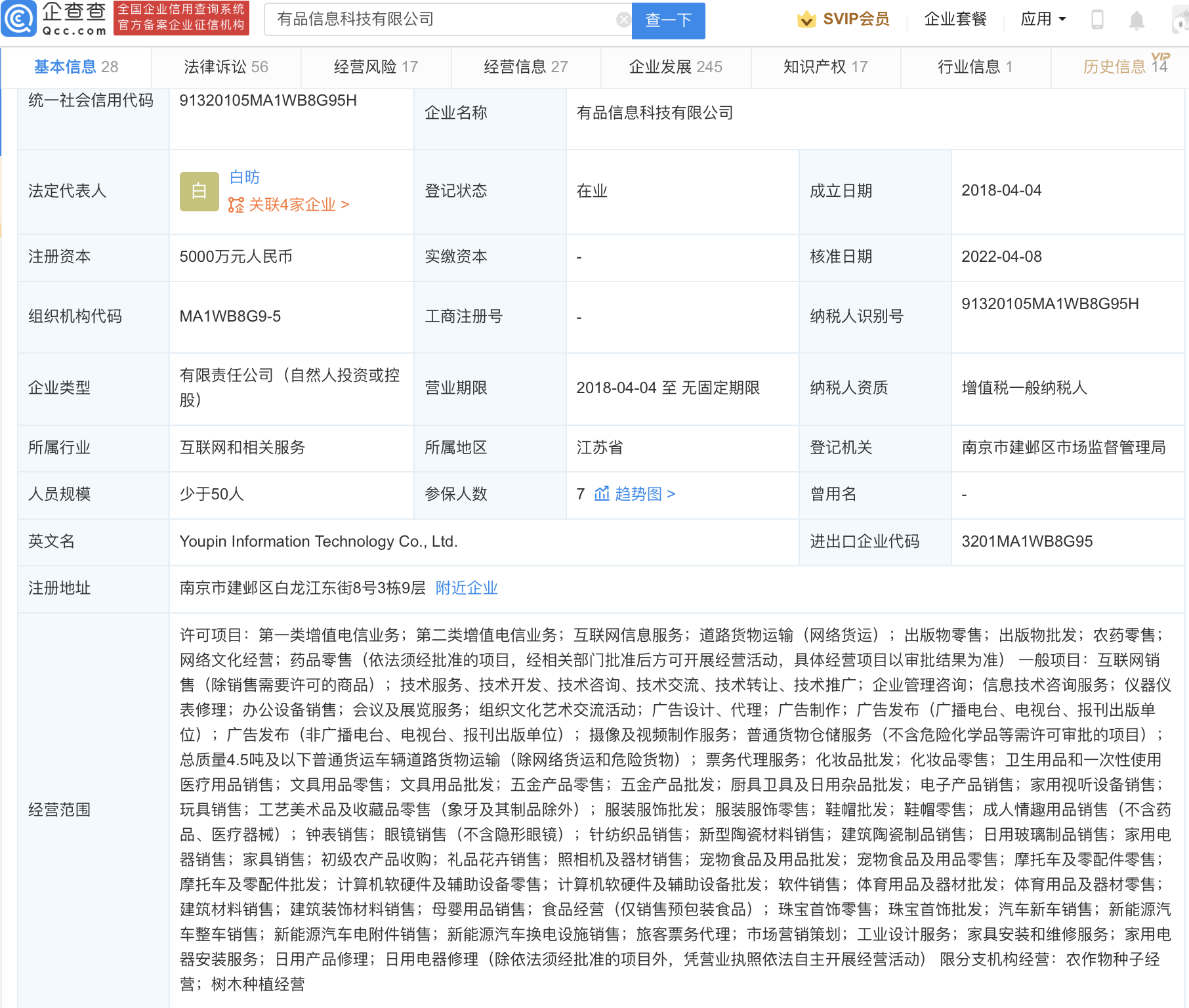Click the registered address 南京市建邺区白龙江东街8号3栋9层
Image resolution: width=1189 pixels, height=1008 pixels.
pyautogui.click(x=303, y=588)
